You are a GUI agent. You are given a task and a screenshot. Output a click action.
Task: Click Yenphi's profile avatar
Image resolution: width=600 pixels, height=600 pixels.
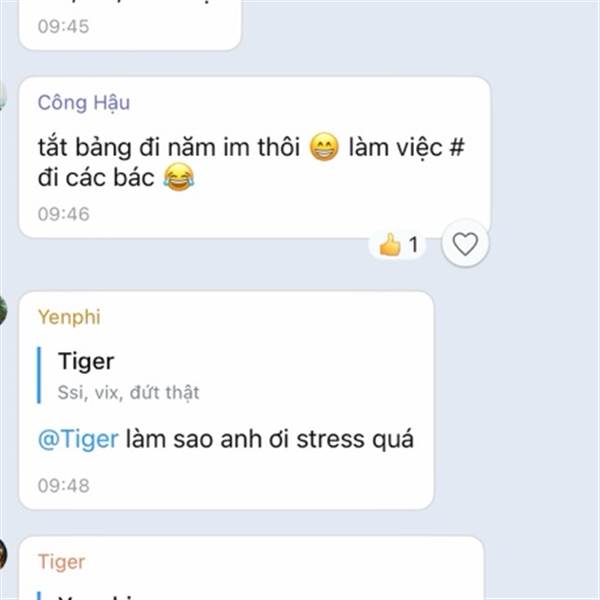pyautogui.click(x=2, y=310)
